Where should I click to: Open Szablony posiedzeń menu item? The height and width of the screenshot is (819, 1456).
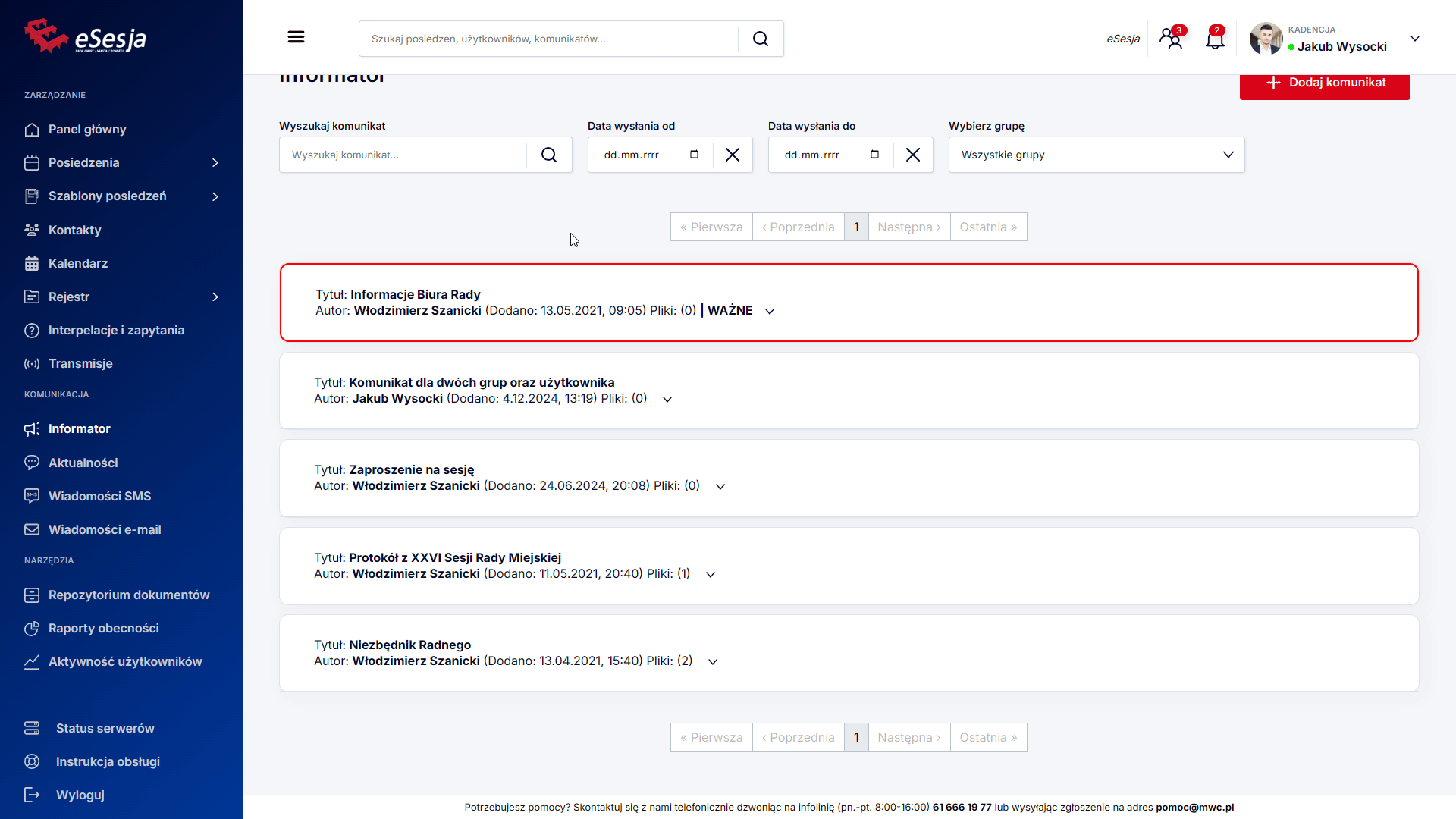pyautogui.click(x=108, y=196)
